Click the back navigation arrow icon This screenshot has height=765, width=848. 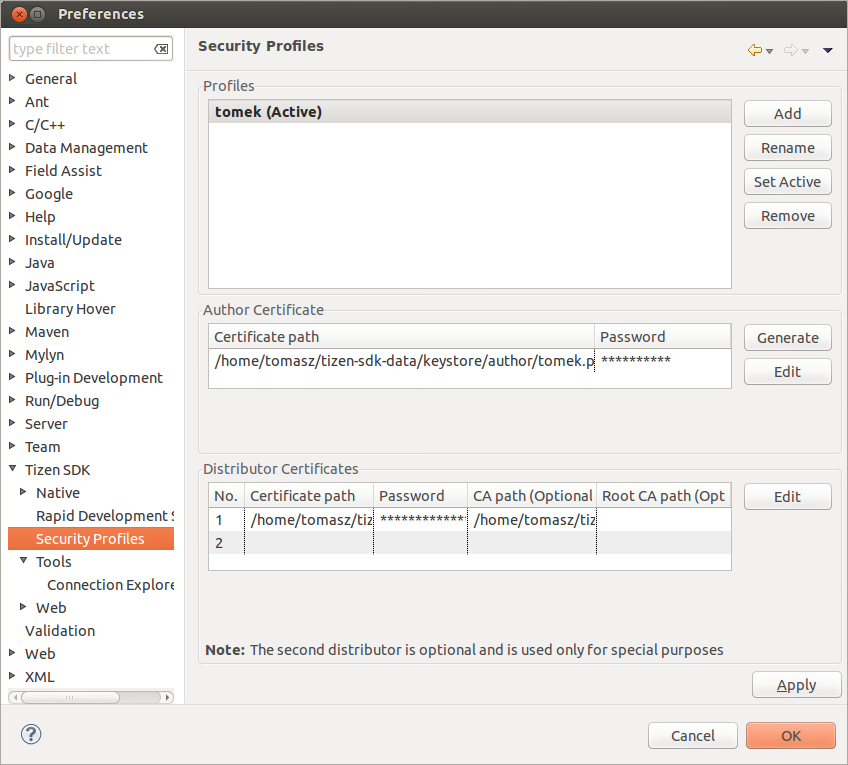click(x=754, y=50)
